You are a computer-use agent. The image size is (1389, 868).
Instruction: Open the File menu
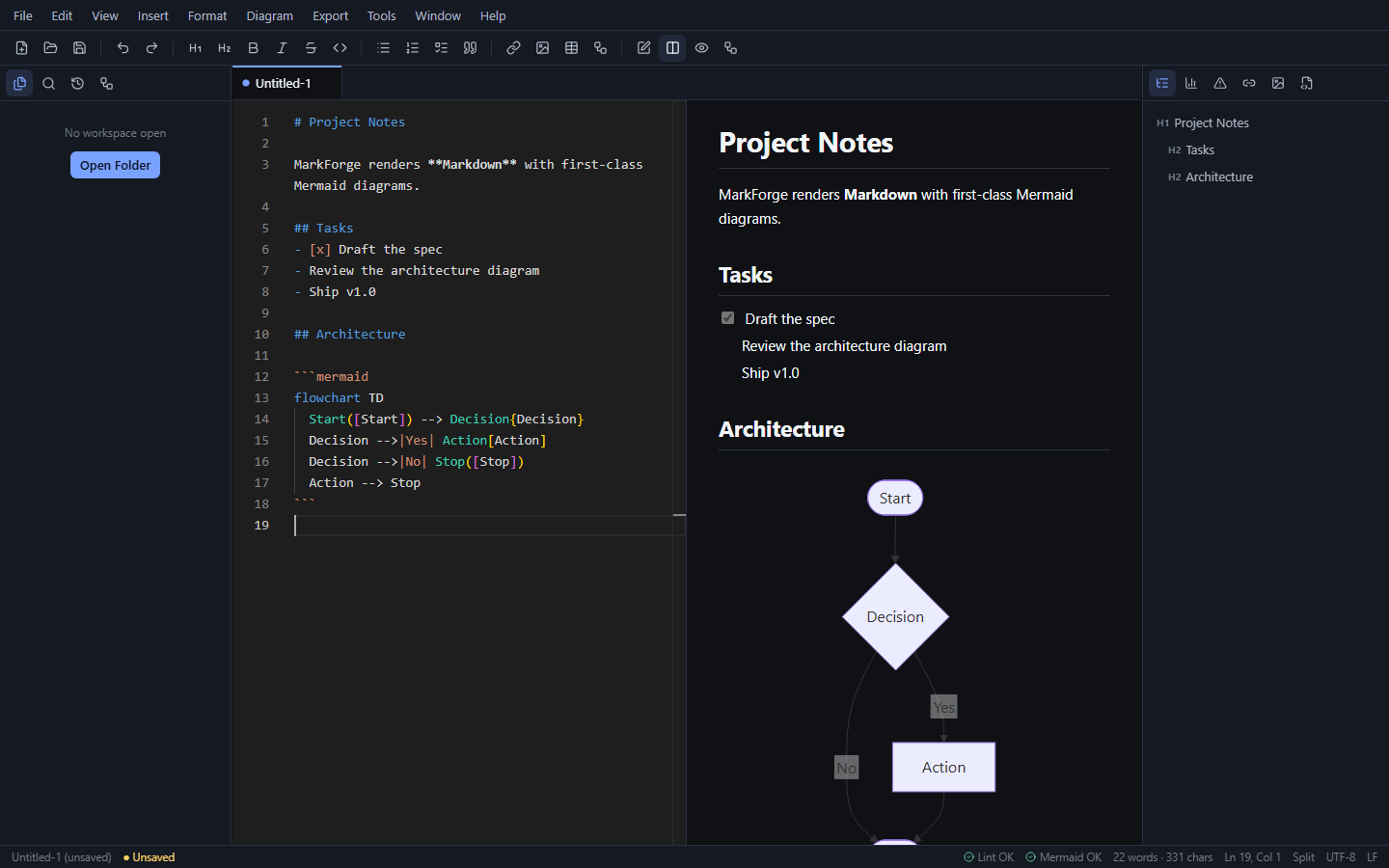23,16
